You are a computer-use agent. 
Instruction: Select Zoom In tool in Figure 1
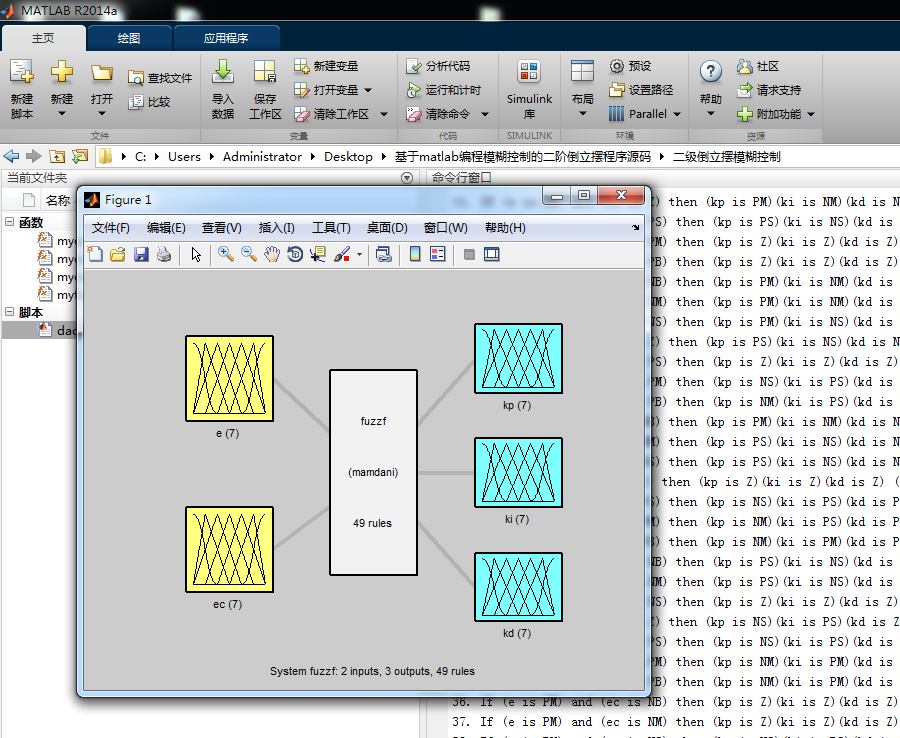pyautogui.click(x=226, y=254)
